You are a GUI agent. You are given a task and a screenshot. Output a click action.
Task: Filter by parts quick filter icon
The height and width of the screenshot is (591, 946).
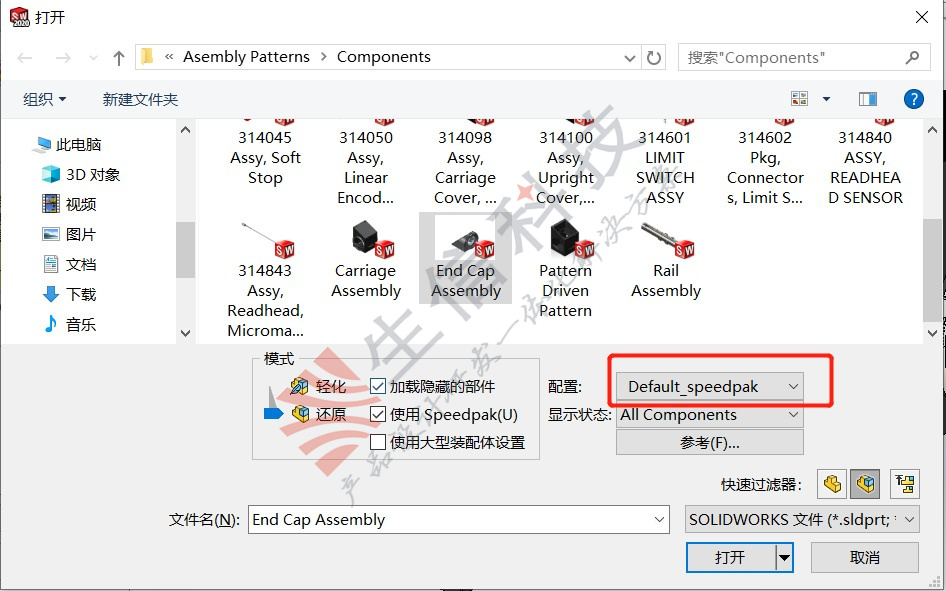click(832, 484)
